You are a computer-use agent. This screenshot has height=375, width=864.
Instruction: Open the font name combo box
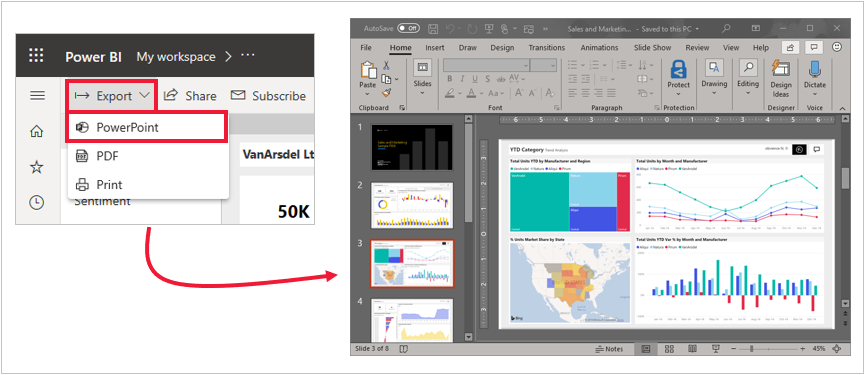487,65
